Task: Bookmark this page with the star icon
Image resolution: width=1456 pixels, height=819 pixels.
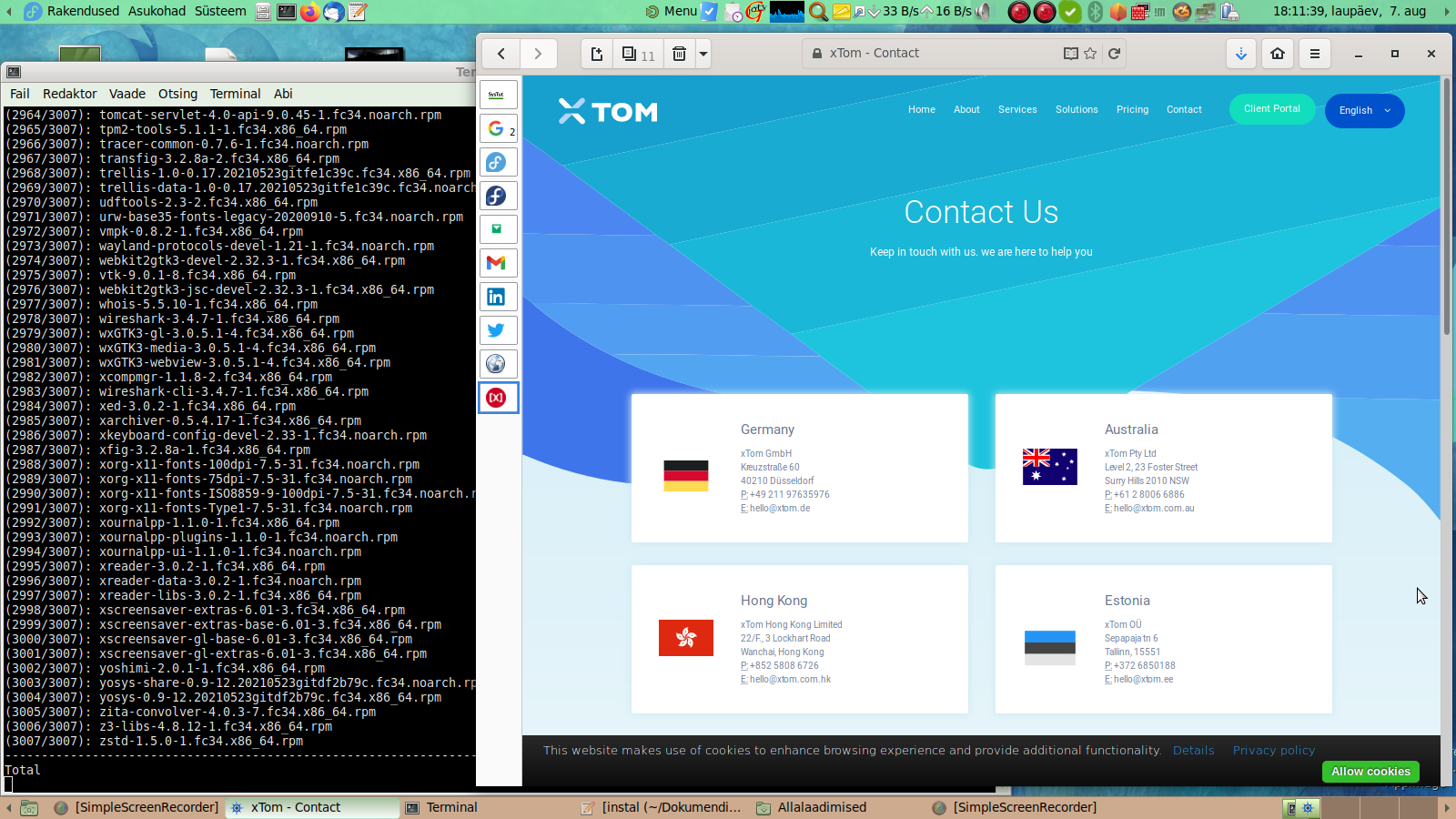Action: point(1090,54)
